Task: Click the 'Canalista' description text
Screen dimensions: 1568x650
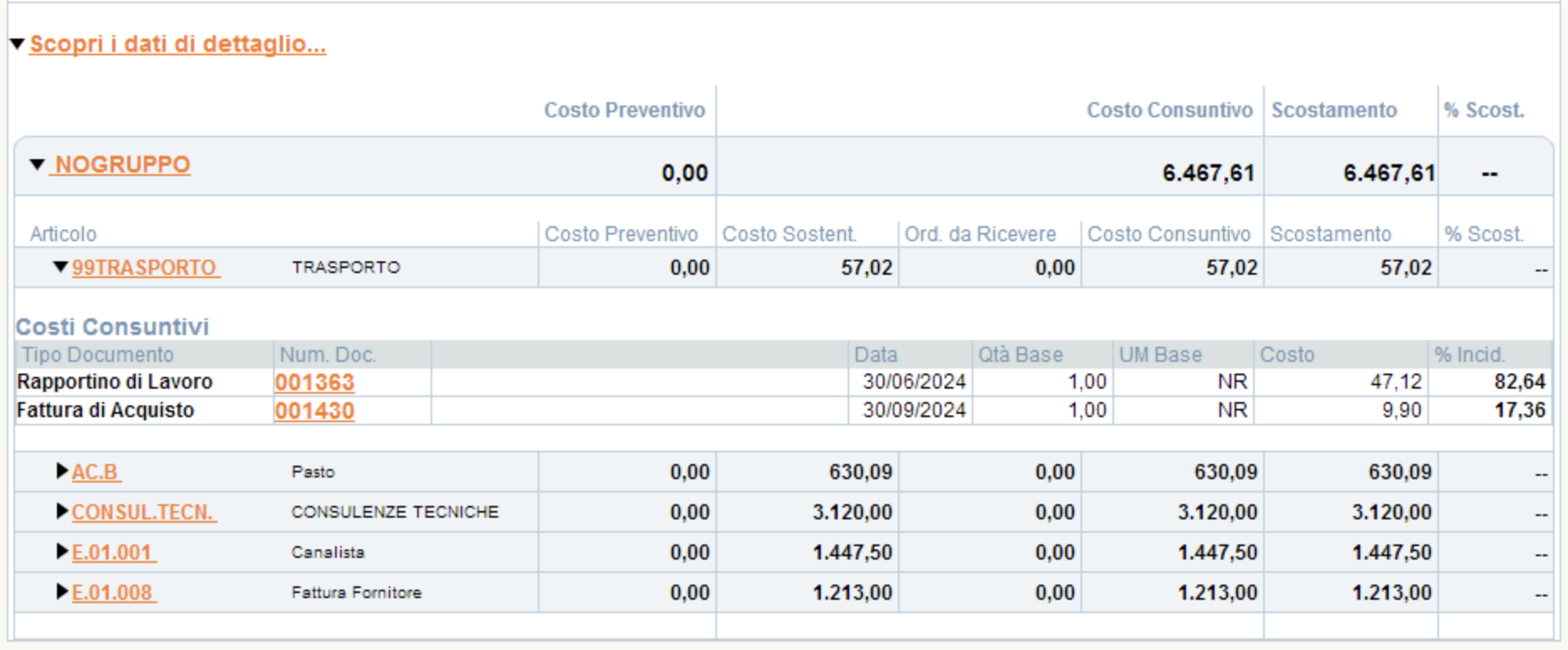Action: point(328,552)
